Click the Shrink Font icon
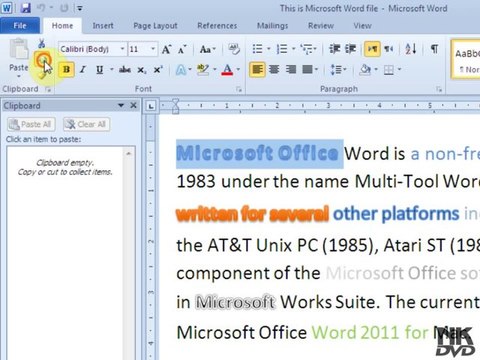The height and width of the screenshot is (360, 480). pos(182,50)
